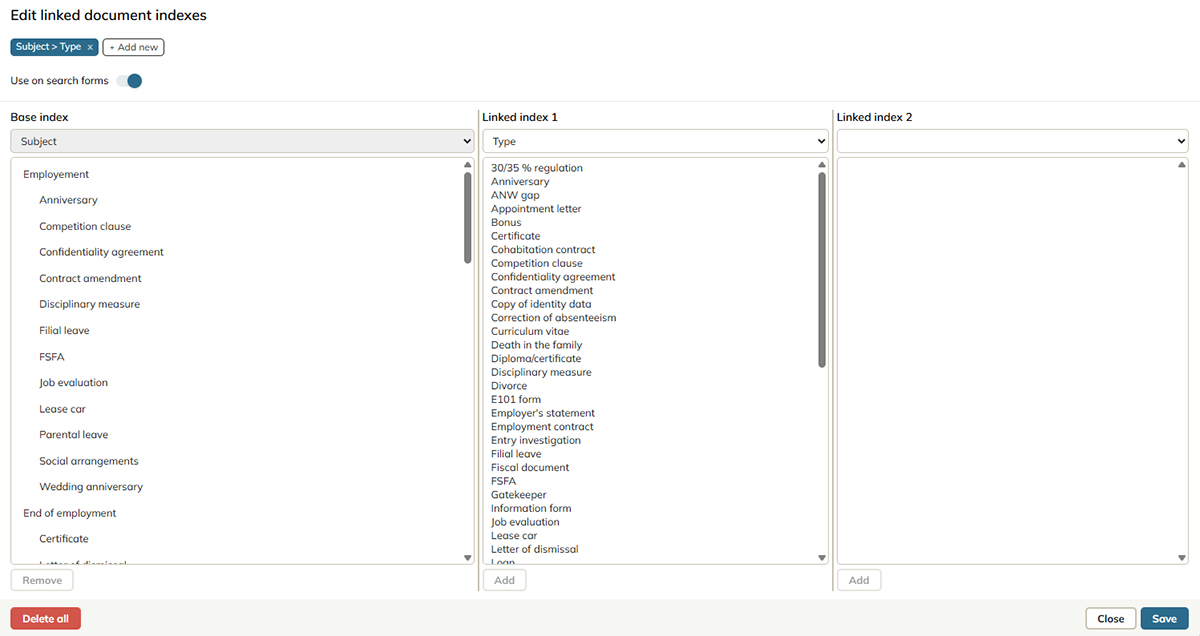Viewport: 1200px width, 636px height.
Task: Select Lease car in Base index tree
Action: coord(62,409)
